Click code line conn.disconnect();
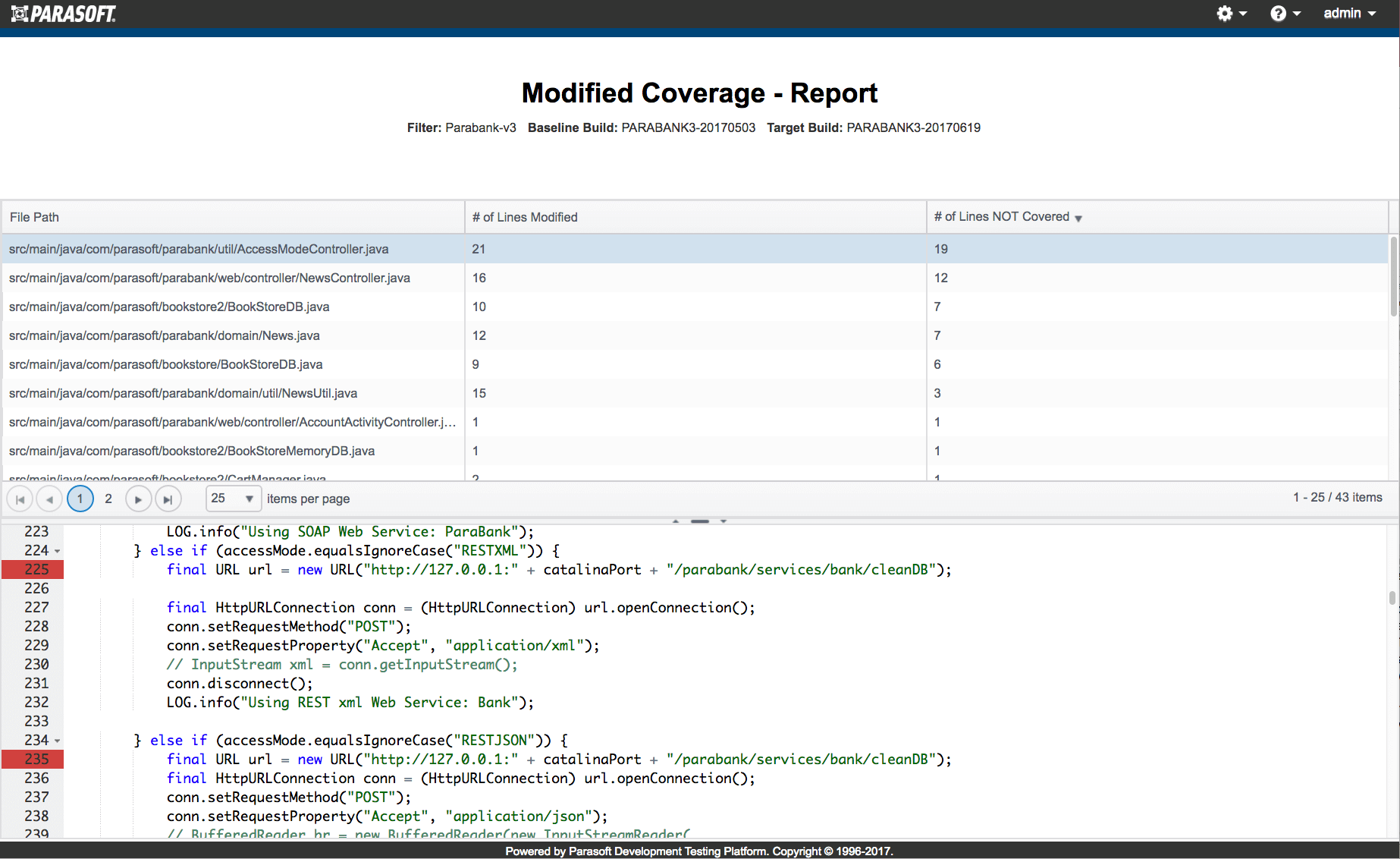Image resolution: width=1400 pixels, height=859 pixels. pyautogui.click(x=240, y=683)
